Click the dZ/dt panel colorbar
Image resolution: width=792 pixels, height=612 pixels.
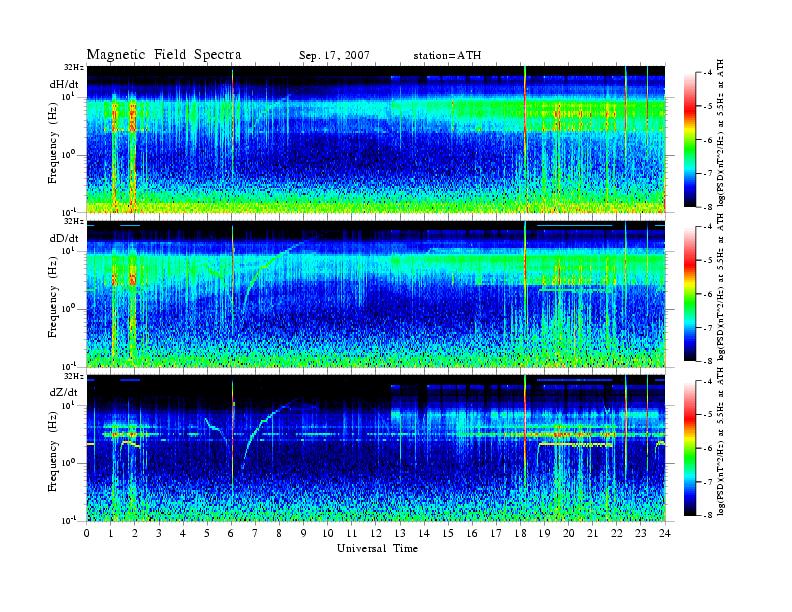point(690,448)
